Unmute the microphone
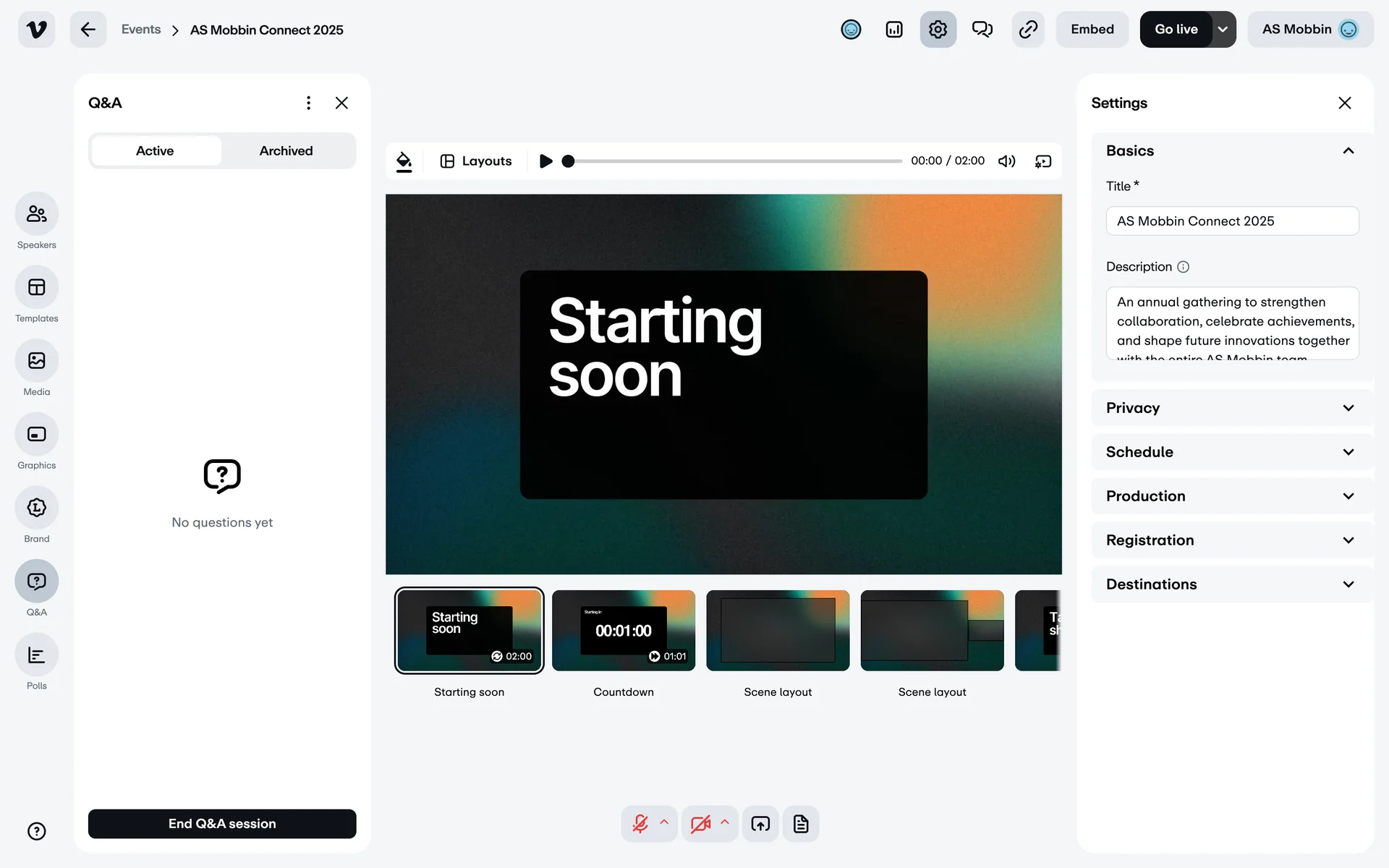Screen dimensions: 1389x868 [x=640, y=824]
